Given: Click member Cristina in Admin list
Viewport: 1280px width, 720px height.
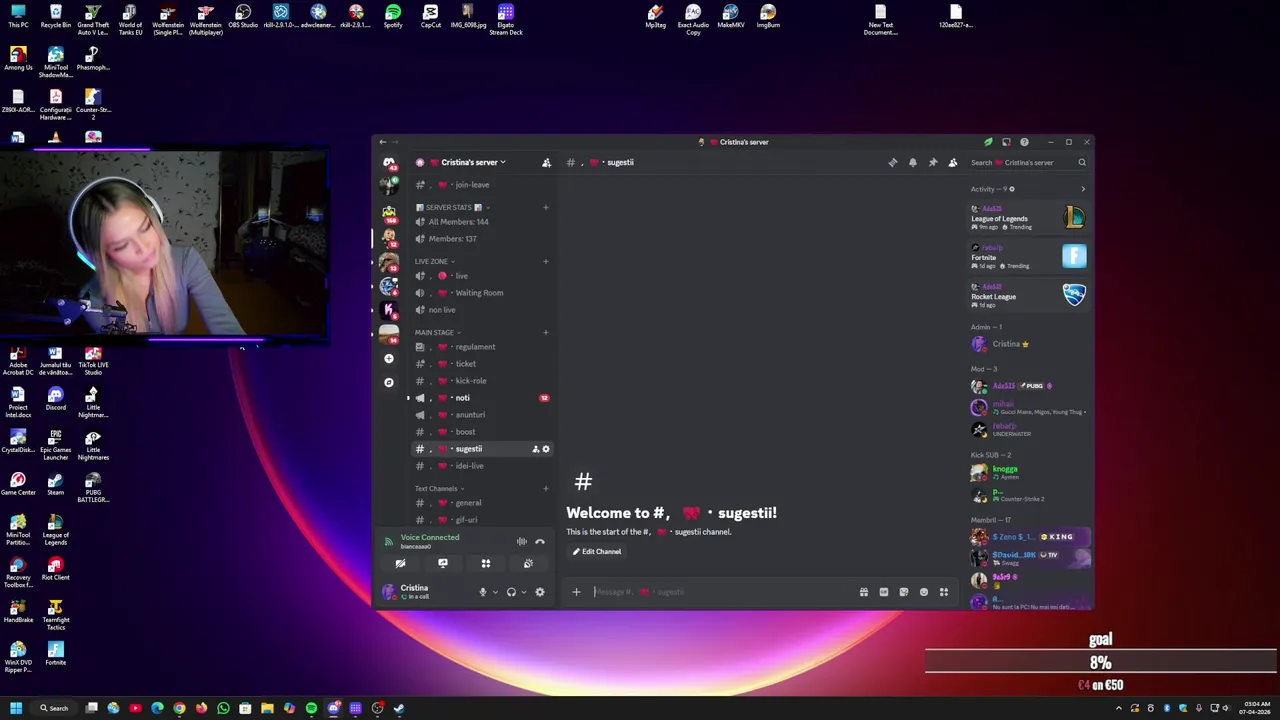Looking at the screenshot, I should [1028, 344].
